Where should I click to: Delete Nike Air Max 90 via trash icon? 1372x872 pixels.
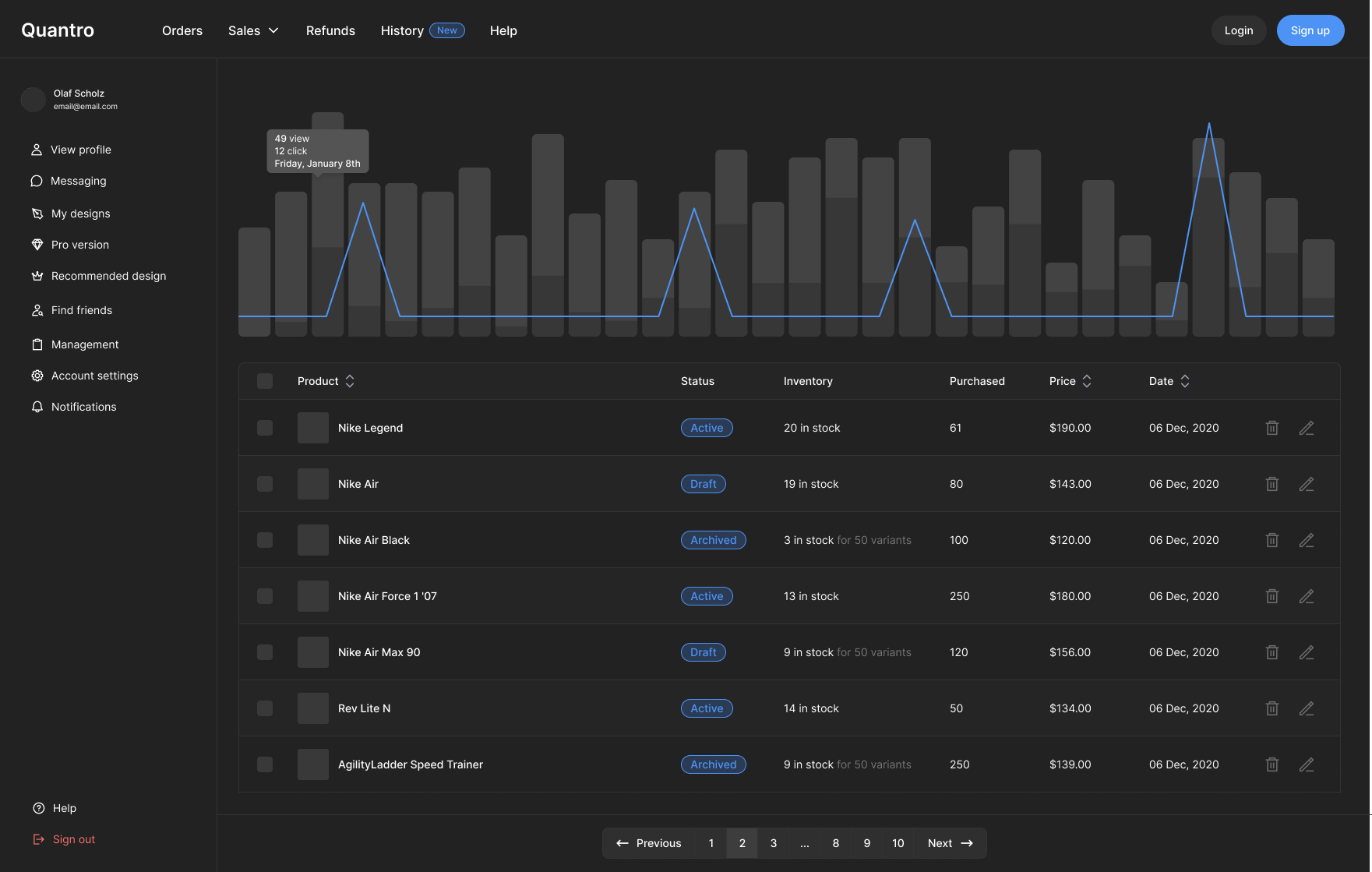[x=1272, y=652]
